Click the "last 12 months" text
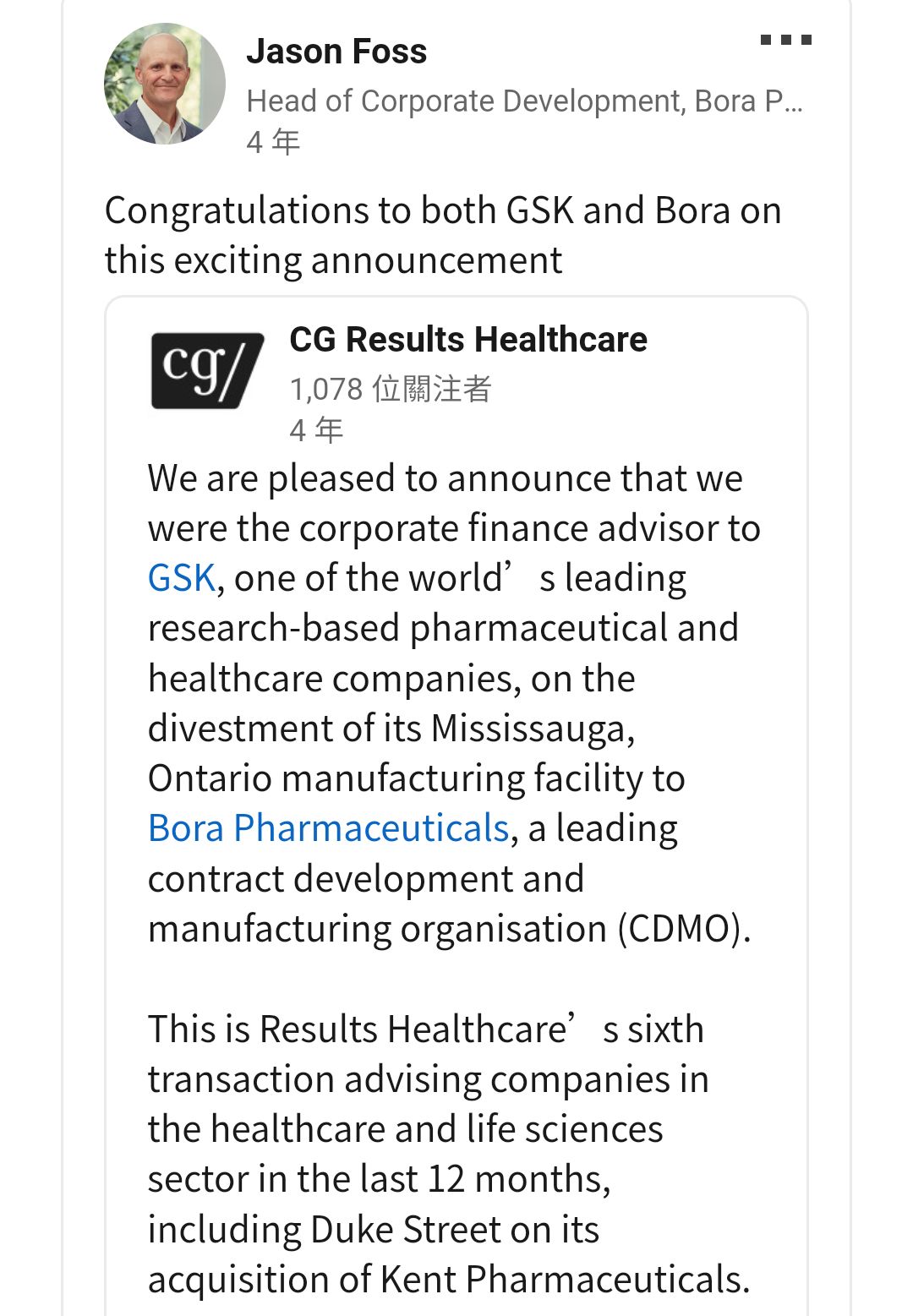 [506, 1179]
